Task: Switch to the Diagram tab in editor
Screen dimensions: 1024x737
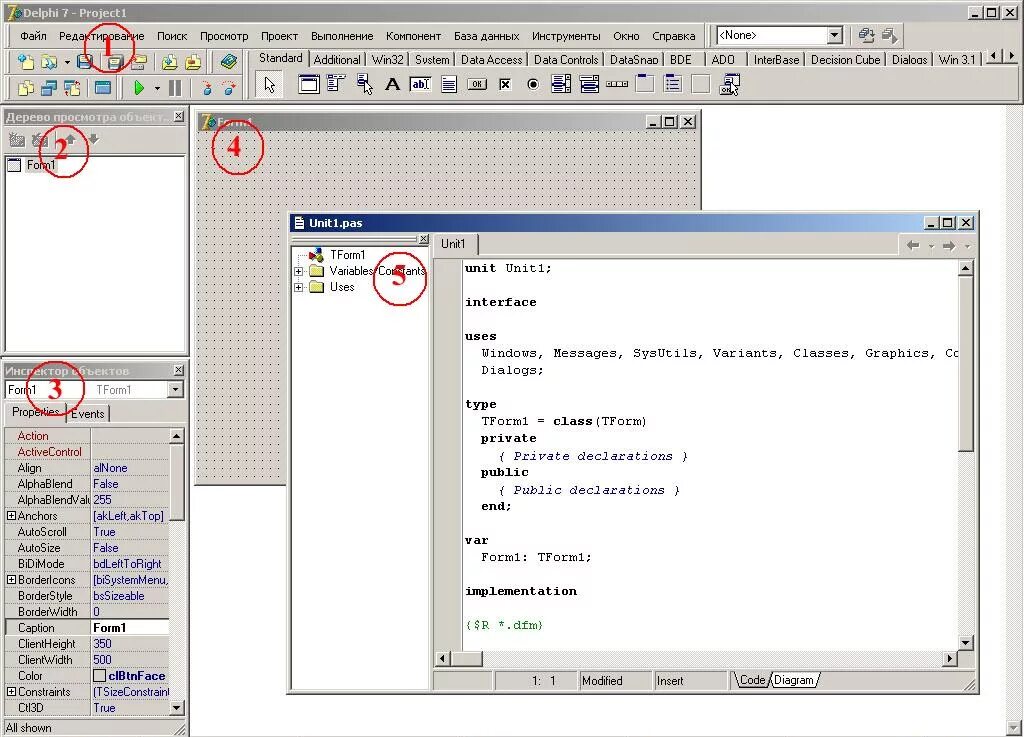Action: pos(794,680)
